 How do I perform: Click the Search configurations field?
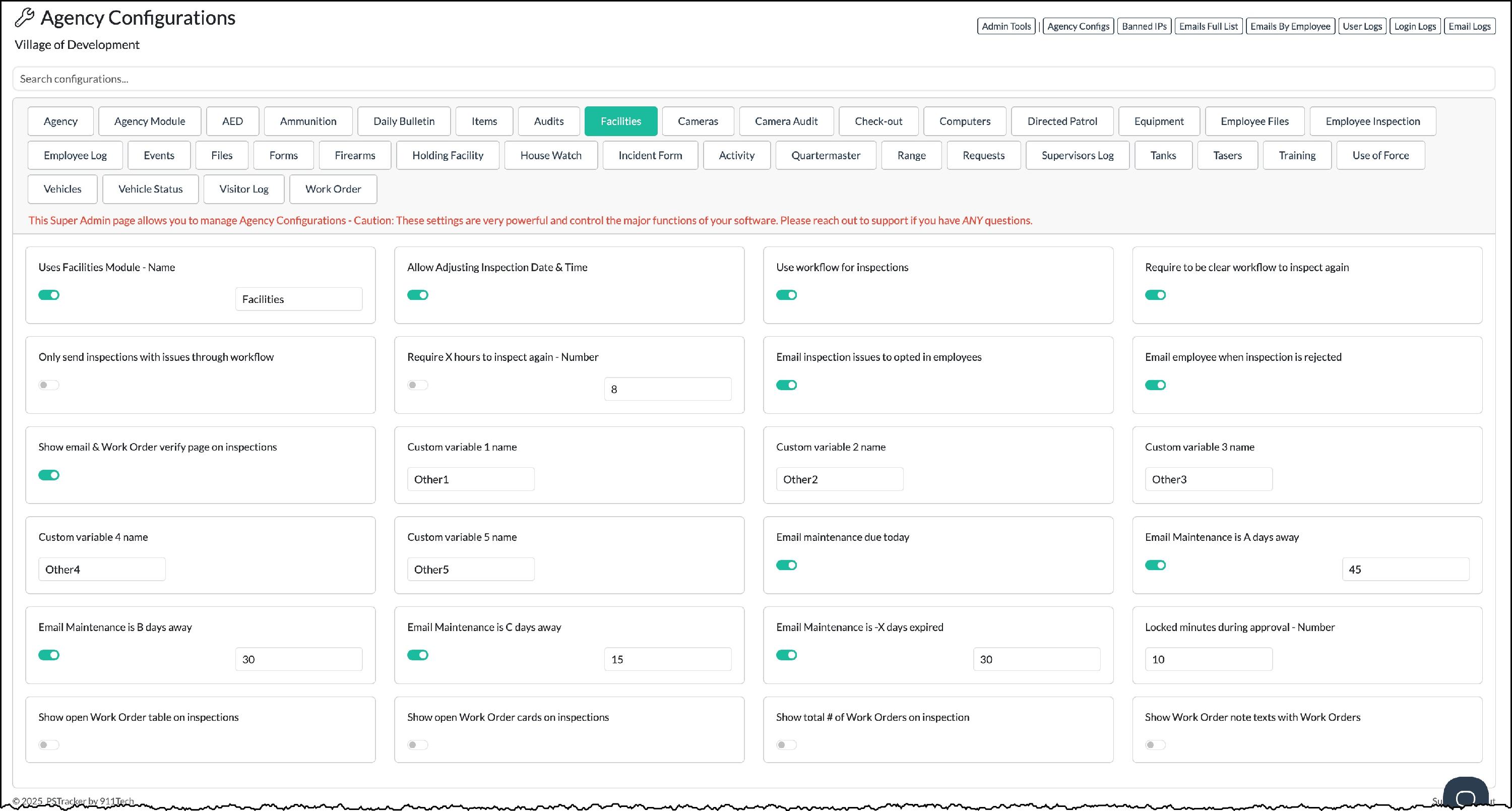[x=753, y=79]
